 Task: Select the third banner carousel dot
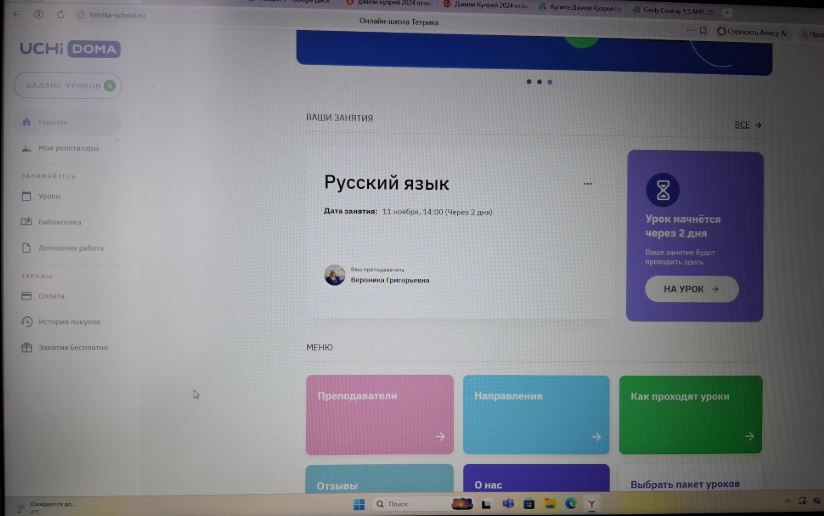tap(549, 82)
